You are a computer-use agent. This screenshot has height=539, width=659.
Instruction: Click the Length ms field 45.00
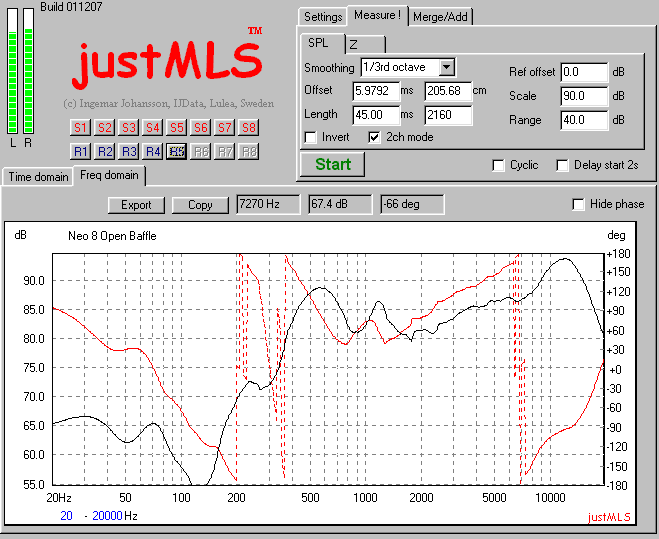(x=376, y=115)
